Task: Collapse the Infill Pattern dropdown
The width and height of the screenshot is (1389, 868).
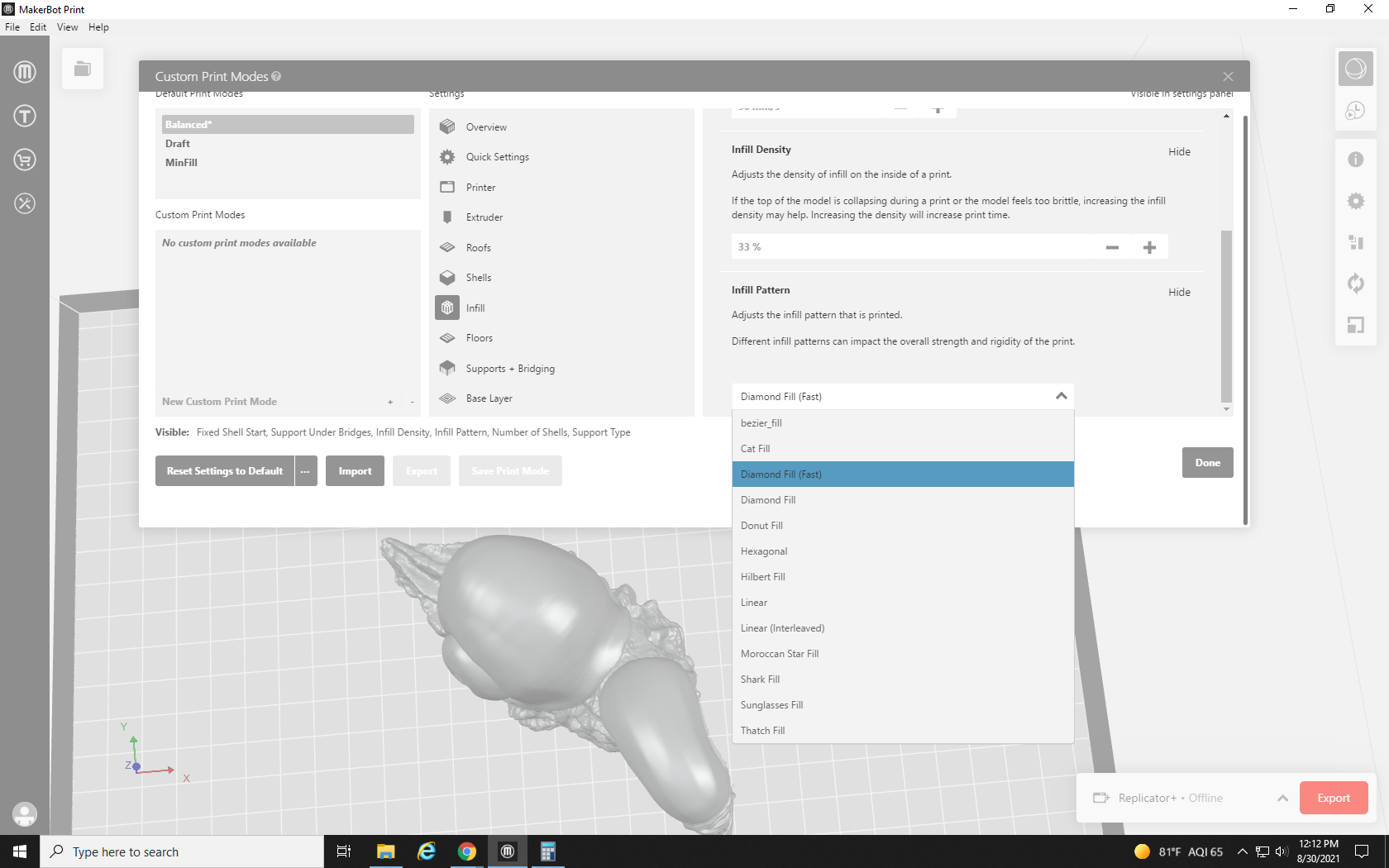Action: [1062, 397]
